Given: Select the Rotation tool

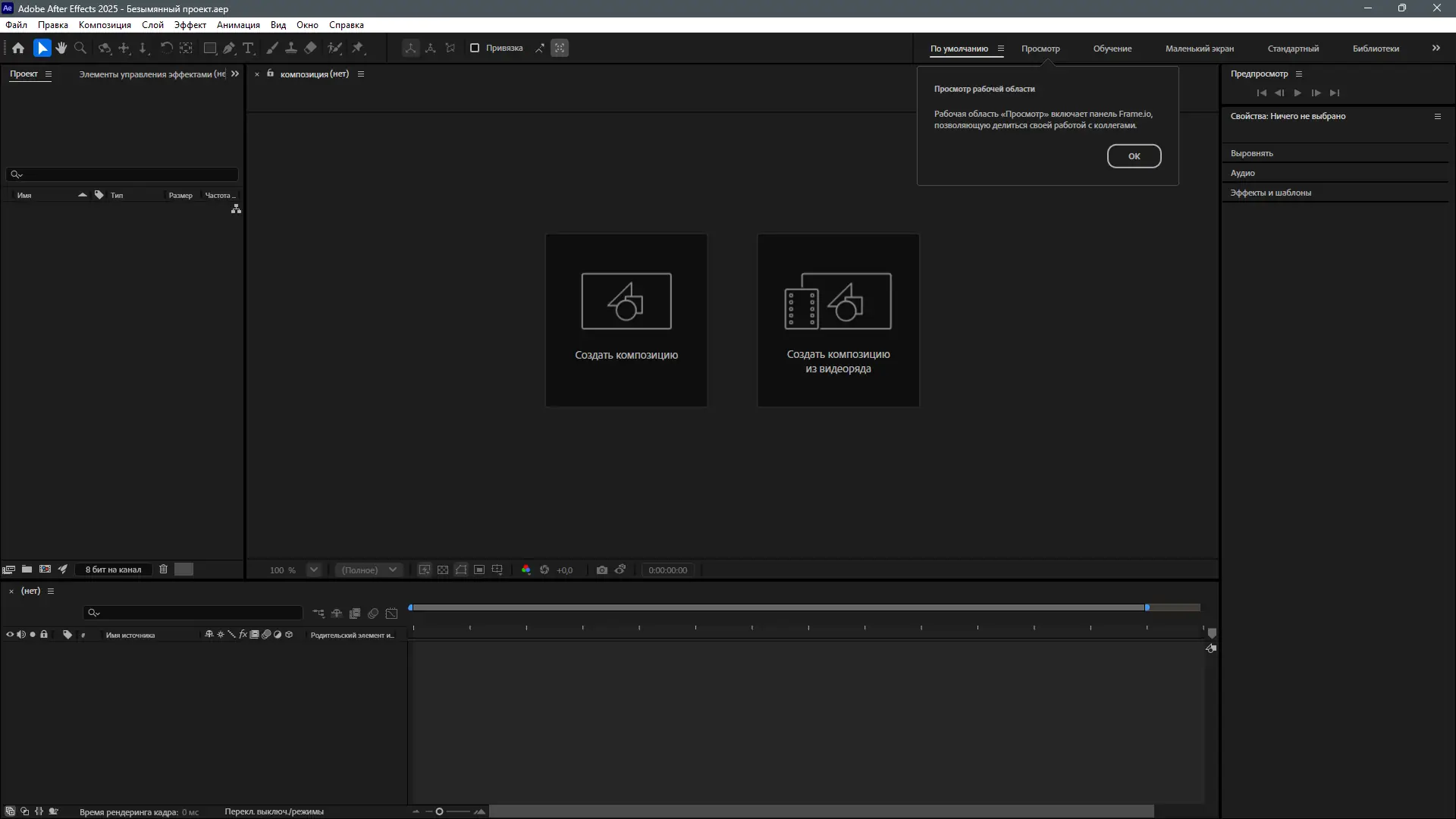Looking at the screenshot, I should click(167, 48).
